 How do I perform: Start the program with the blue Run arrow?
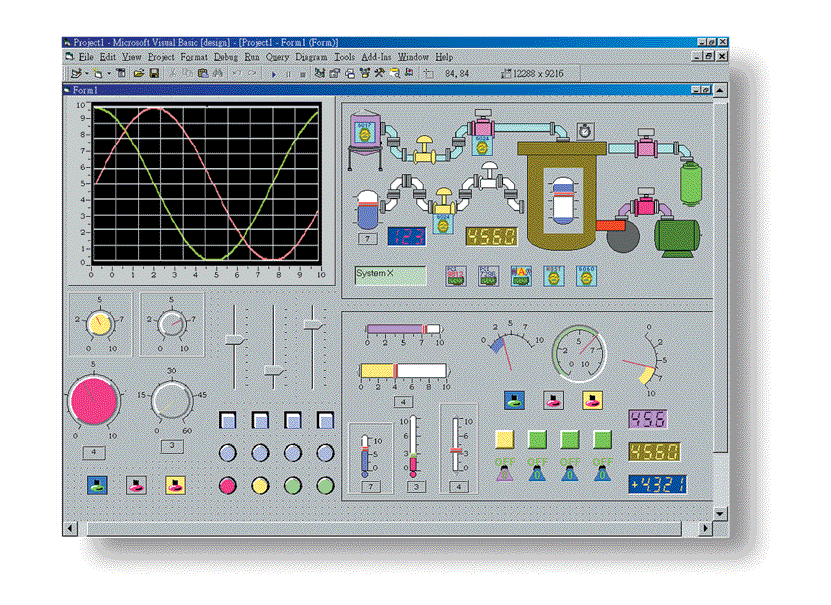coord(273,74)
